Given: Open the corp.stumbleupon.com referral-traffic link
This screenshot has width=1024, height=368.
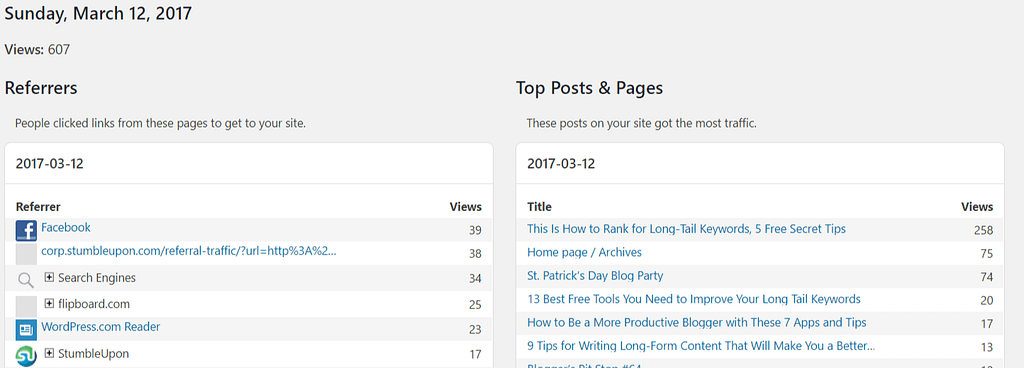Looking at the screenshot, I should tap(189, 251).
